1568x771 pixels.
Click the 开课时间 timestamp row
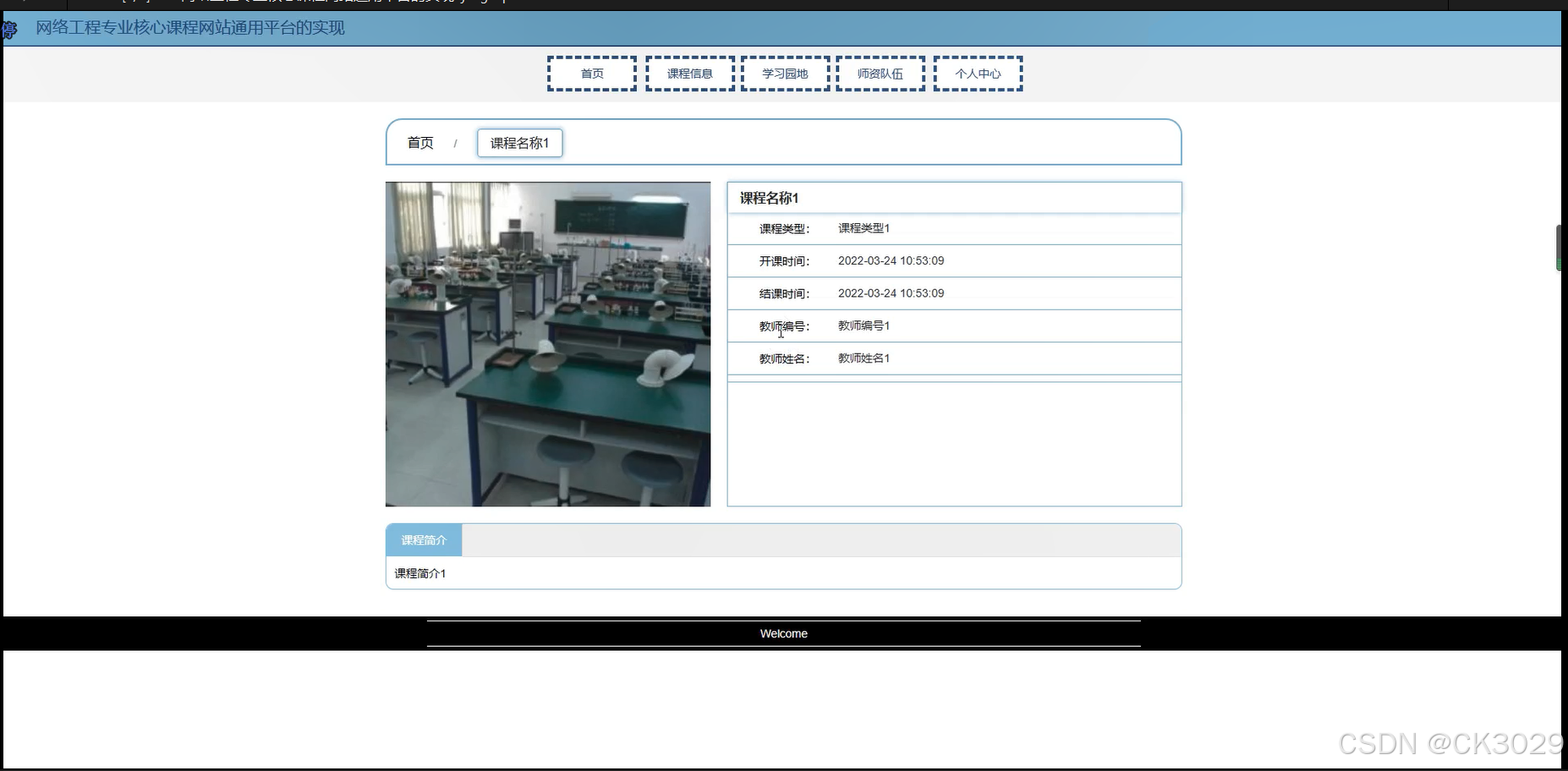890,260
